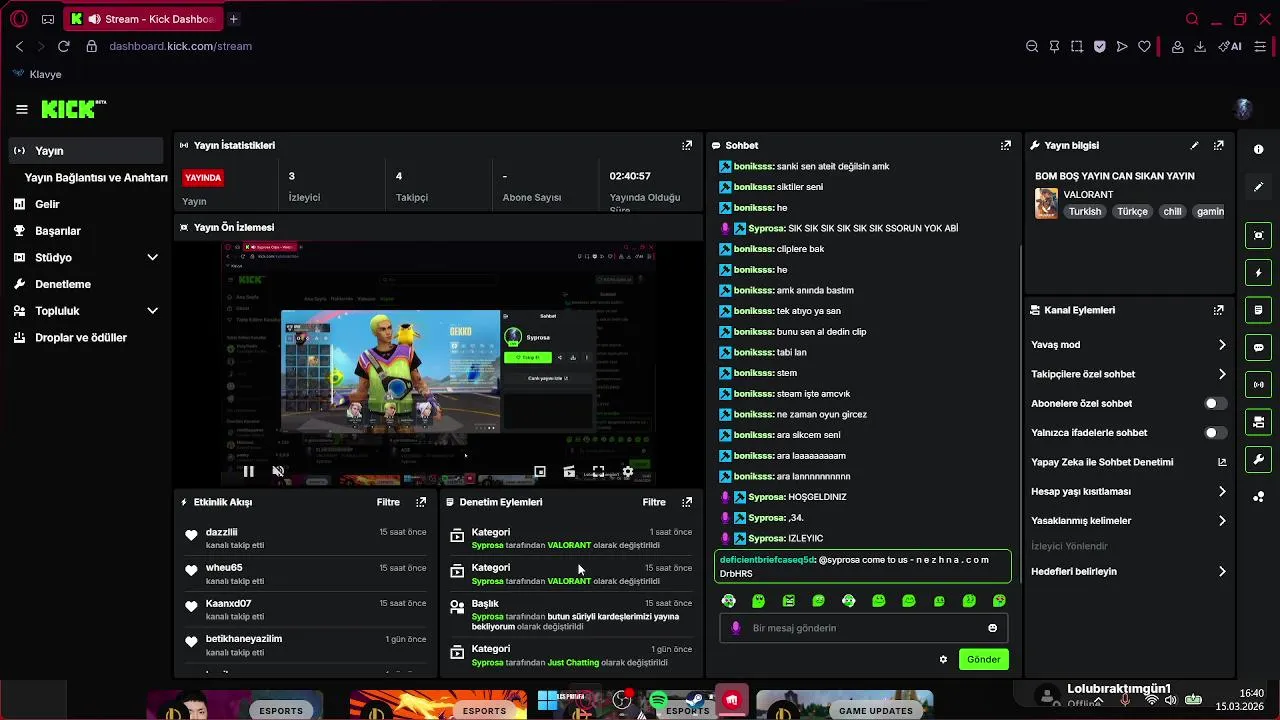Pop out the Denetim Eylemleri panel
The height and width of the screenshot is (720, 1280).
click(x=687, y=502)
